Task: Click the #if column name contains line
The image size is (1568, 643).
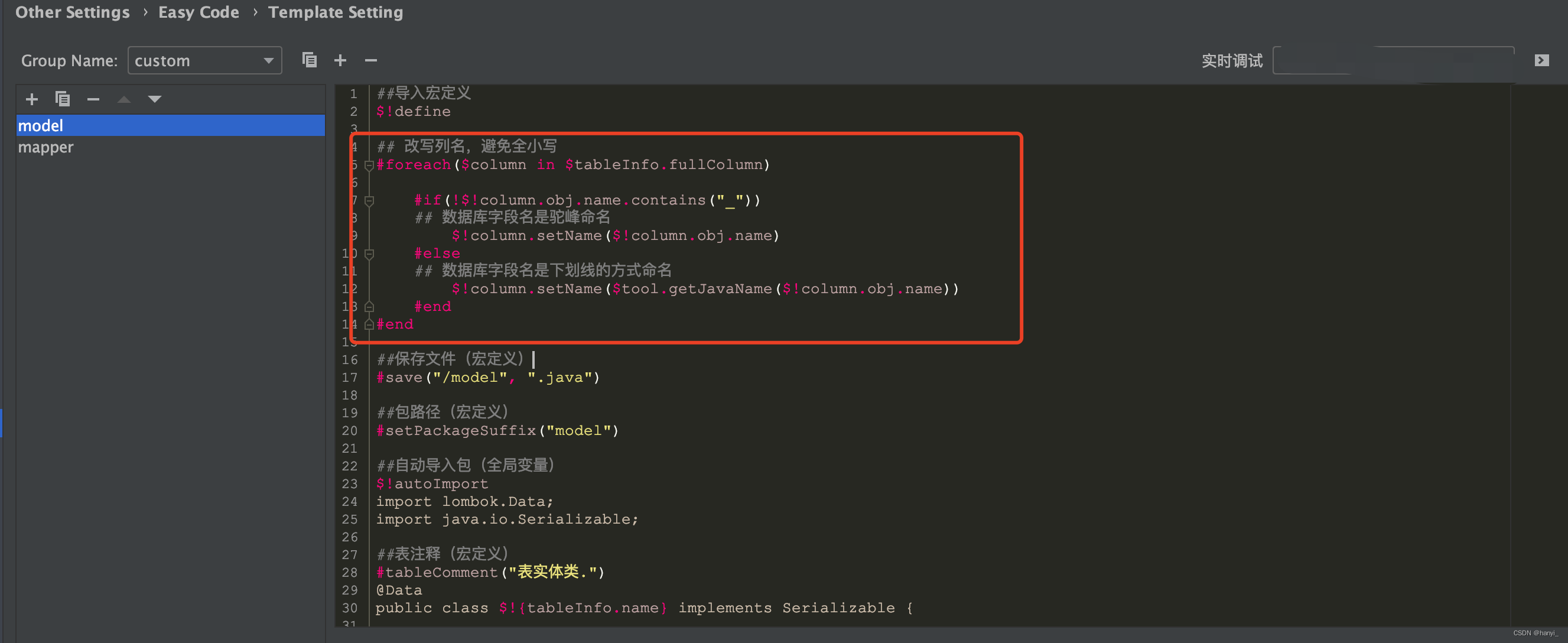Action: pyautogui.click(x=587, y=200)
